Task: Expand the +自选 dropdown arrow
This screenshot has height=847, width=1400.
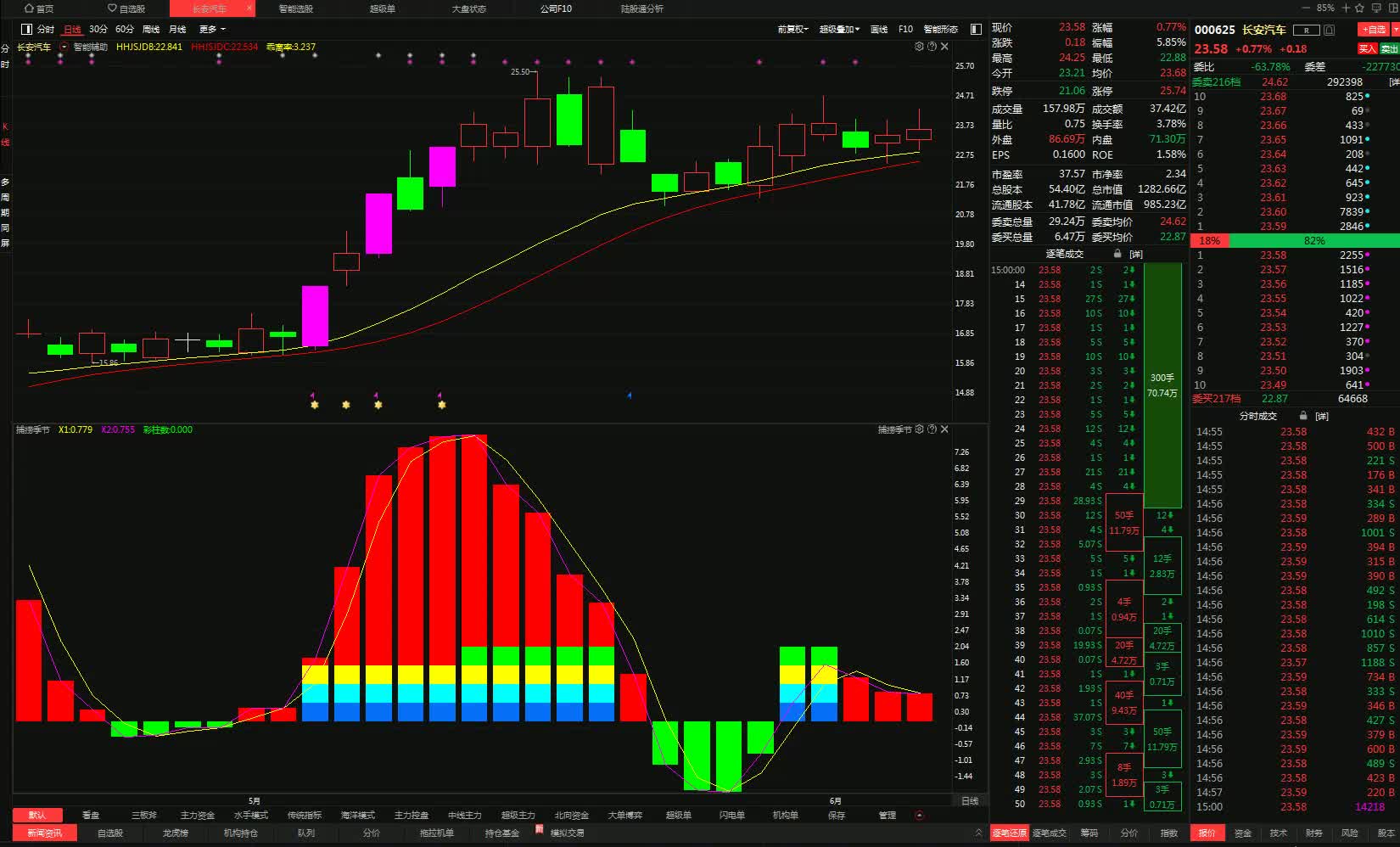Action: pos(1395,30)
